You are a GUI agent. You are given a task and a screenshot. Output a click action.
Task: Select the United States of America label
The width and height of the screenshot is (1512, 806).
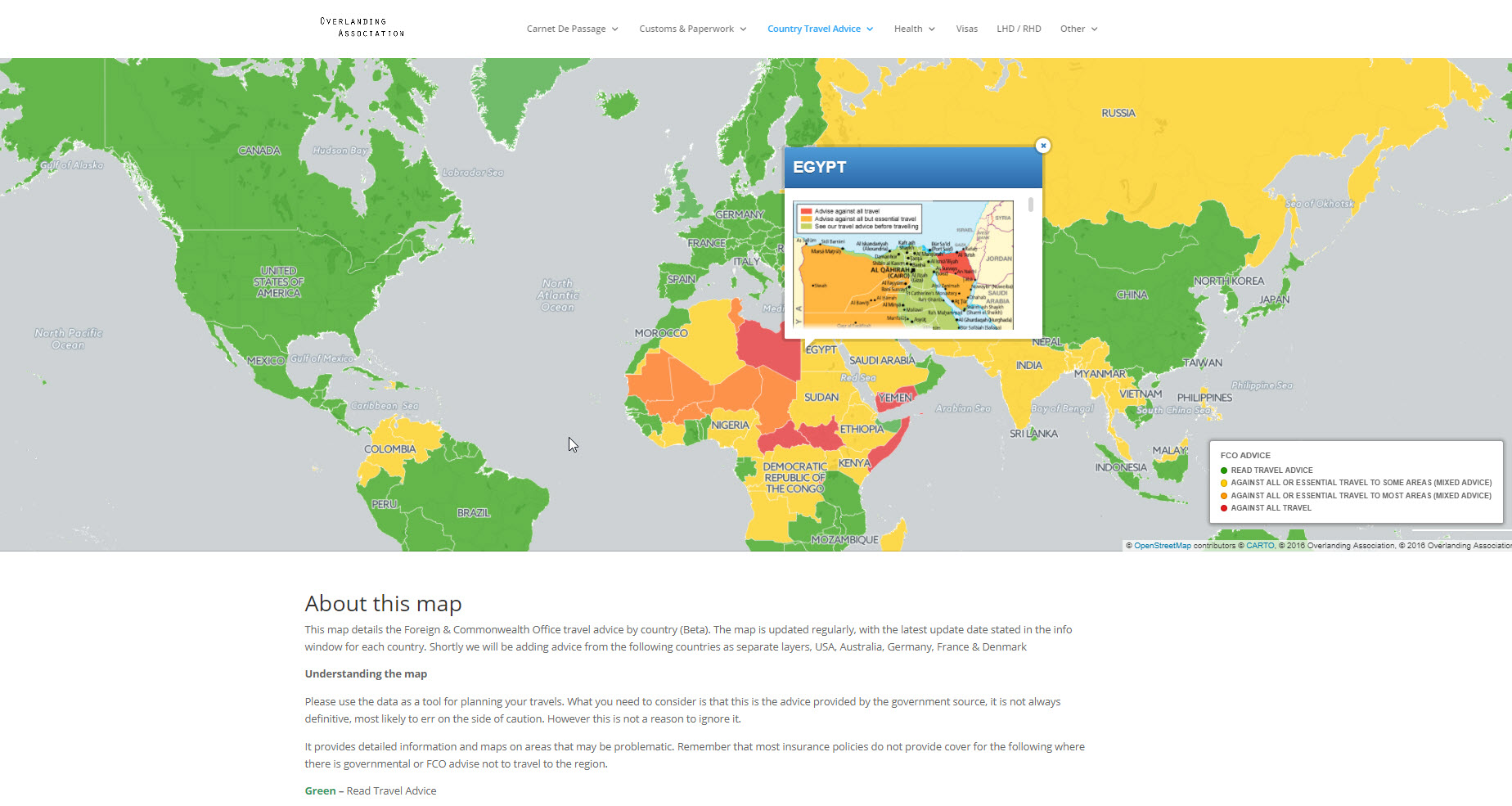click(278, 282)
